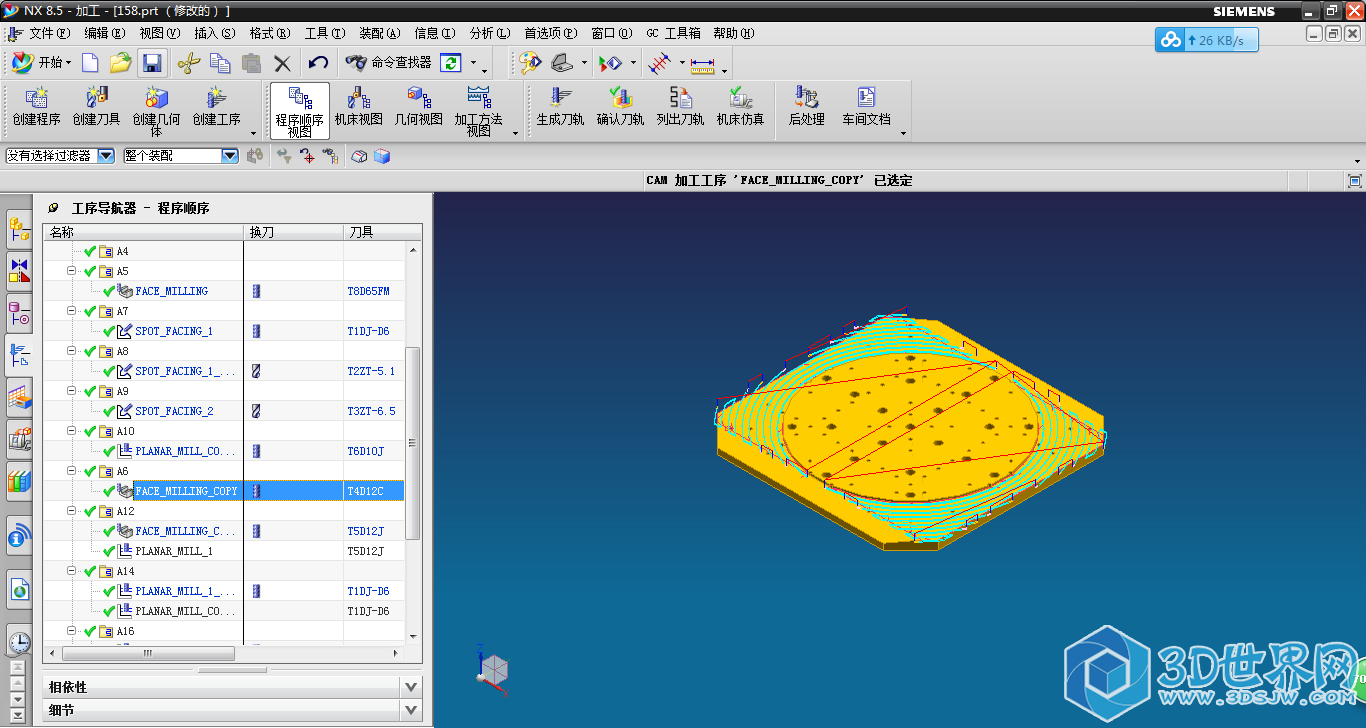Open 命令查找器 command finder
This screenshot has height=728, width=1366.
pyautogui.click(x=388, y=63)
